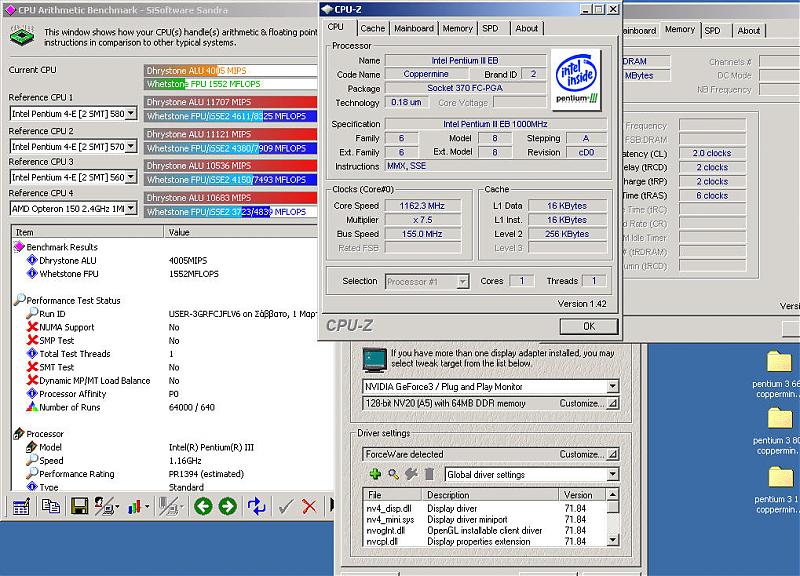The width and height of the screenshot is (800, 576).
Task: Save results with the floppy disk icon
Action: pyautogui.click(x=79, y=507)
